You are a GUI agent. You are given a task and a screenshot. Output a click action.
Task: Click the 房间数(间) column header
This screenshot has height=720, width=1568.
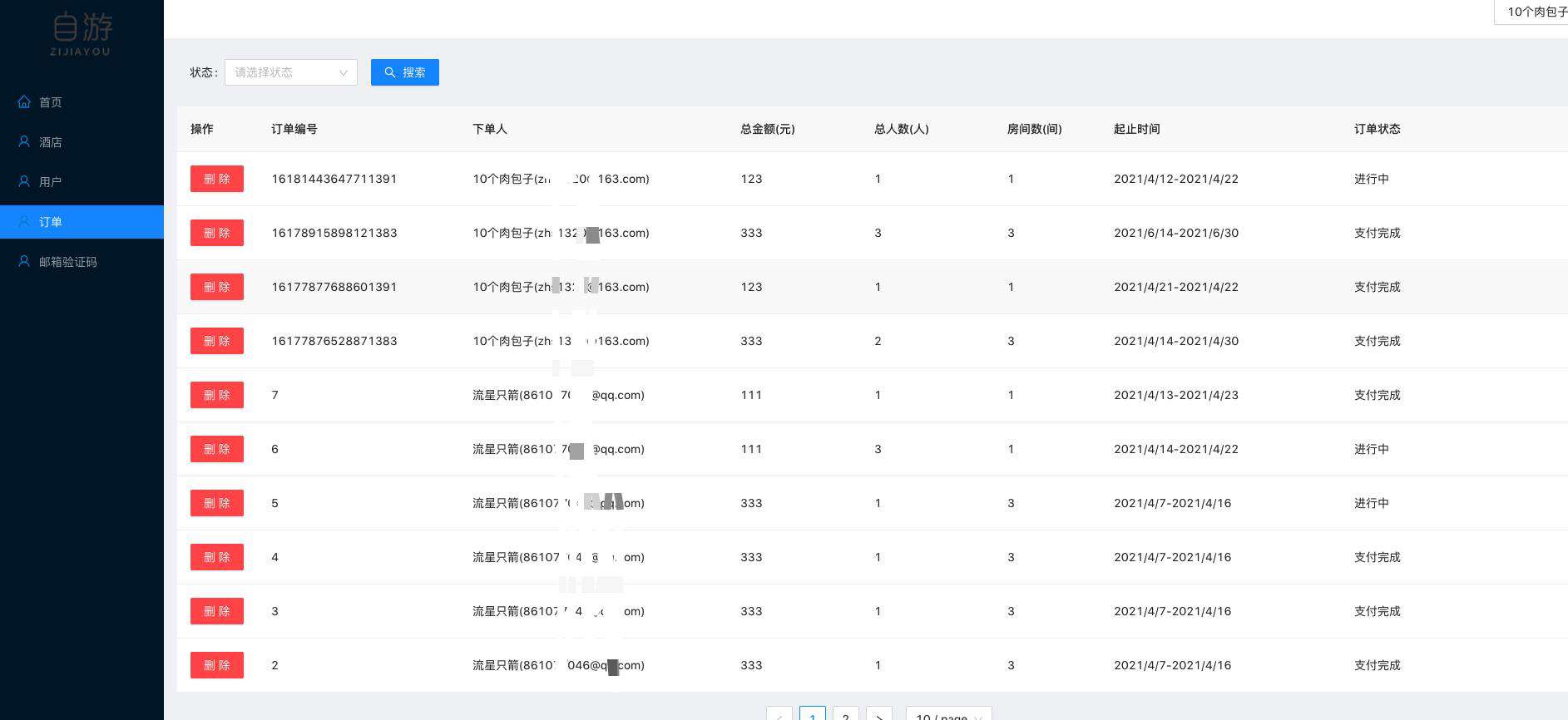(1035, 129)
